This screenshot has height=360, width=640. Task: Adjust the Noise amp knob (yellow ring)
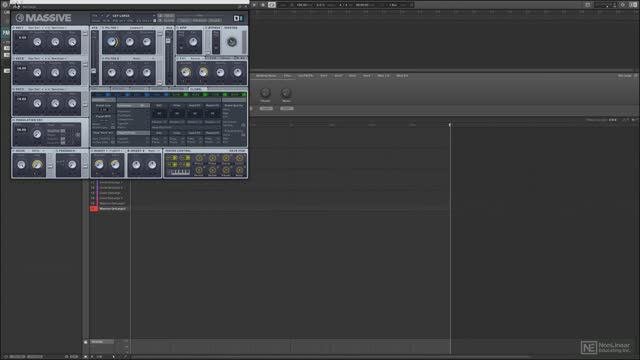(x=37, y=164)
